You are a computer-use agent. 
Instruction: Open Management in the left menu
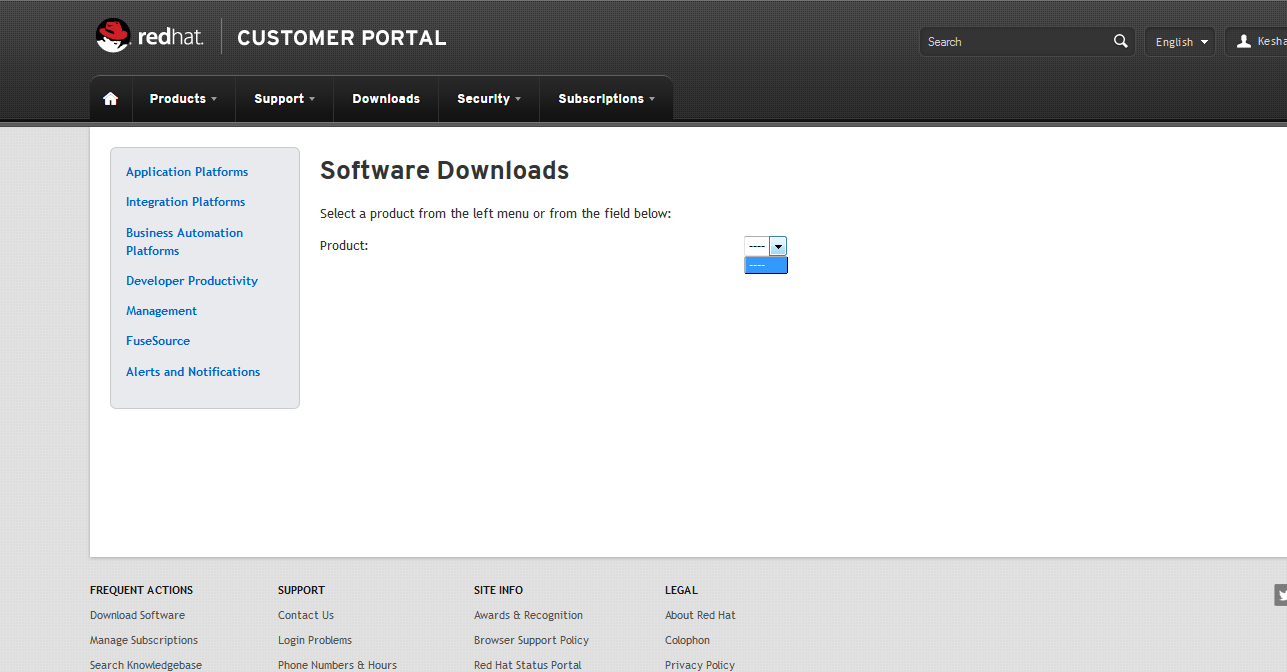click(x=161, y=311)
